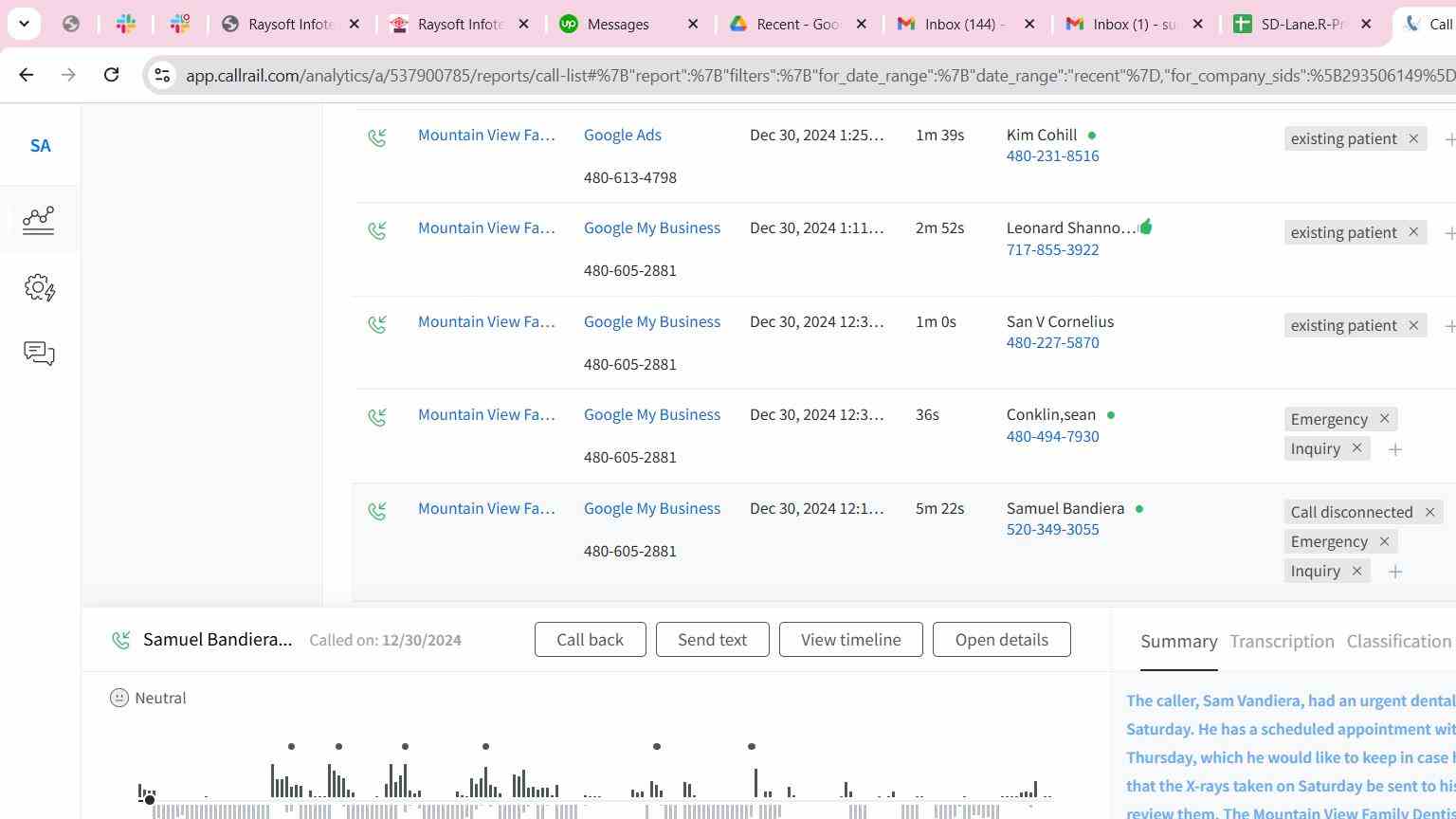Open the tab search dropdown arrow
1456x819 pixels.
point(24,24)
